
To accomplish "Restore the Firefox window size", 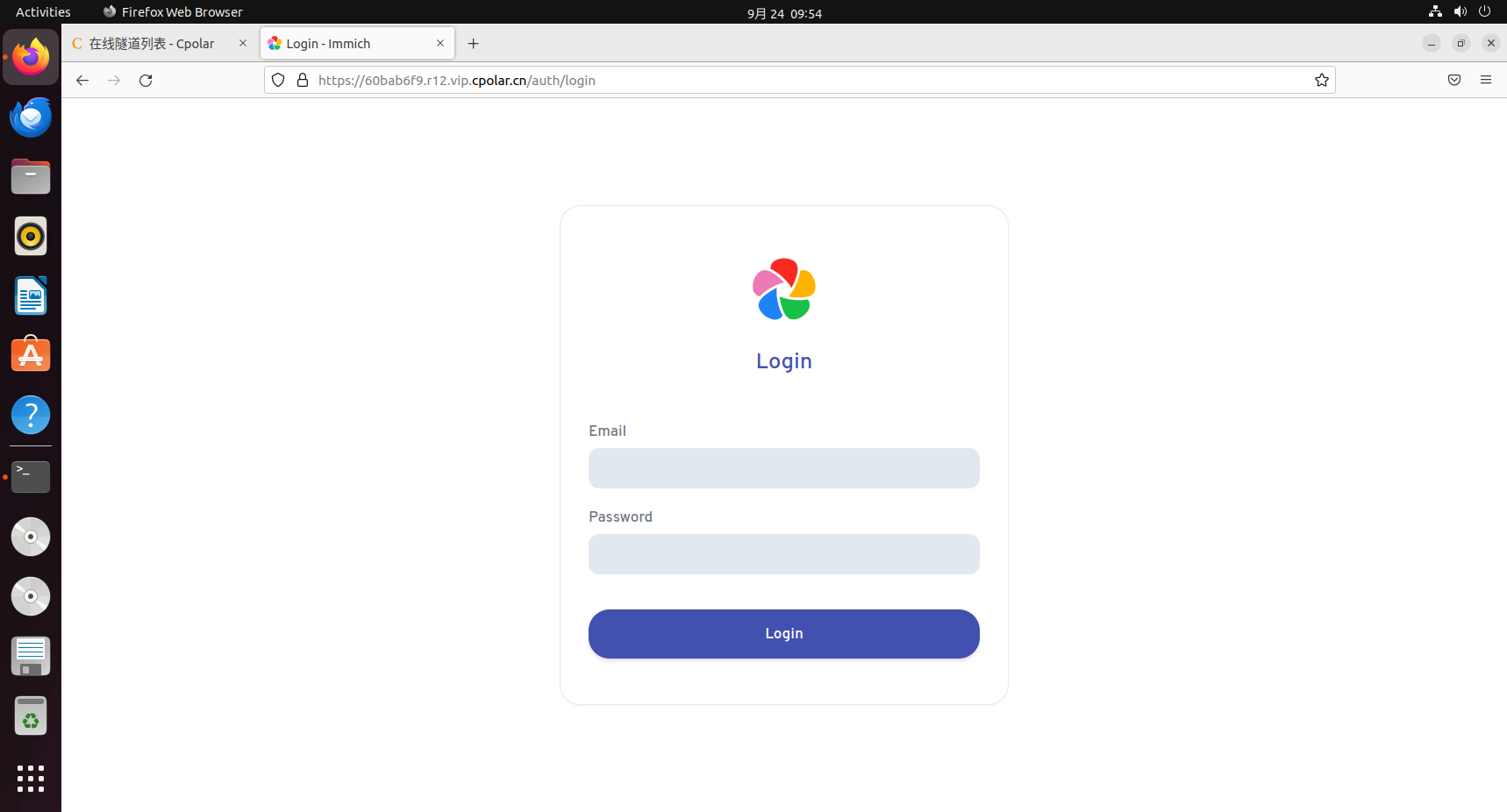I will (1461, 43).
